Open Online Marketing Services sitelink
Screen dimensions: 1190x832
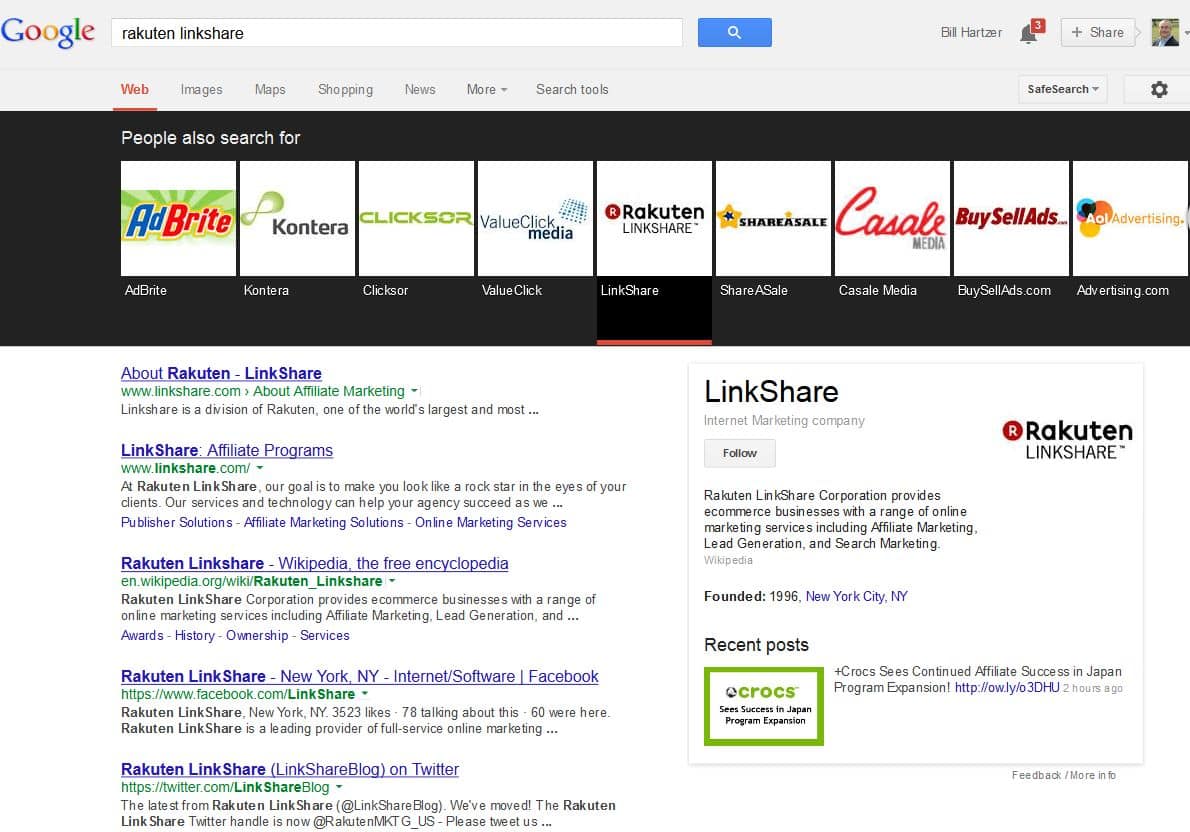pos(490,522)
